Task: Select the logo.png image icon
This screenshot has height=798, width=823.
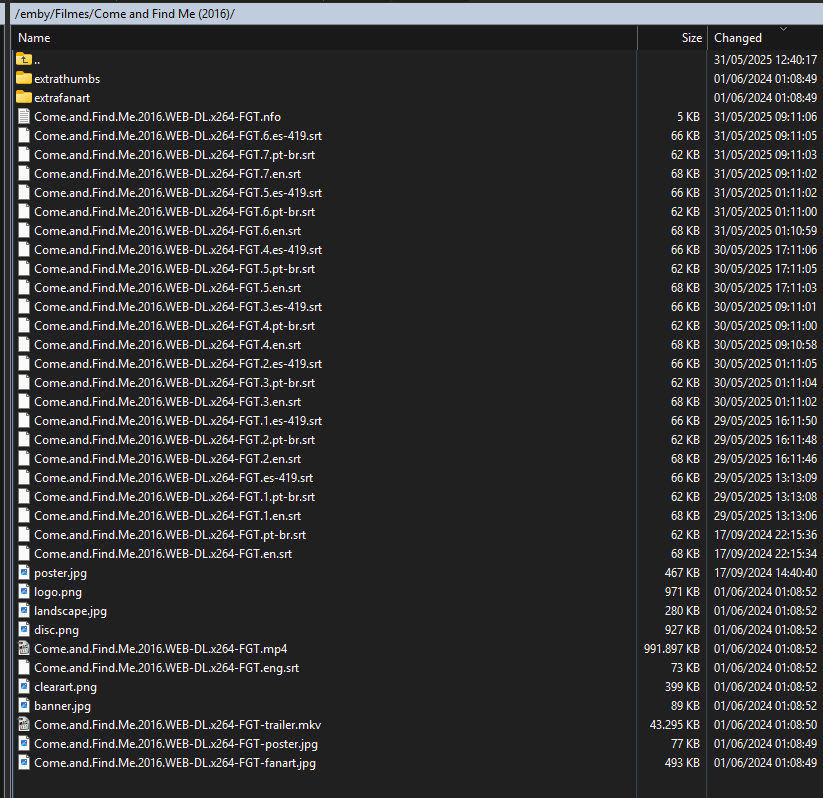Action: click(24, 592)
